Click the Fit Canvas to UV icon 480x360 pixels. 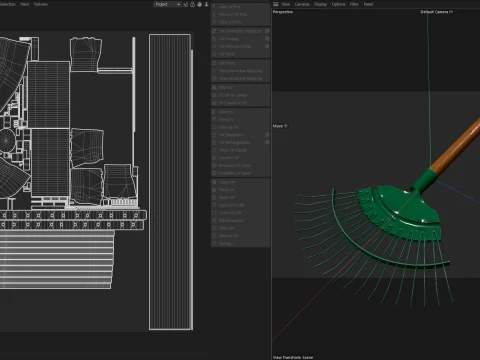click(x=214, y=103)
